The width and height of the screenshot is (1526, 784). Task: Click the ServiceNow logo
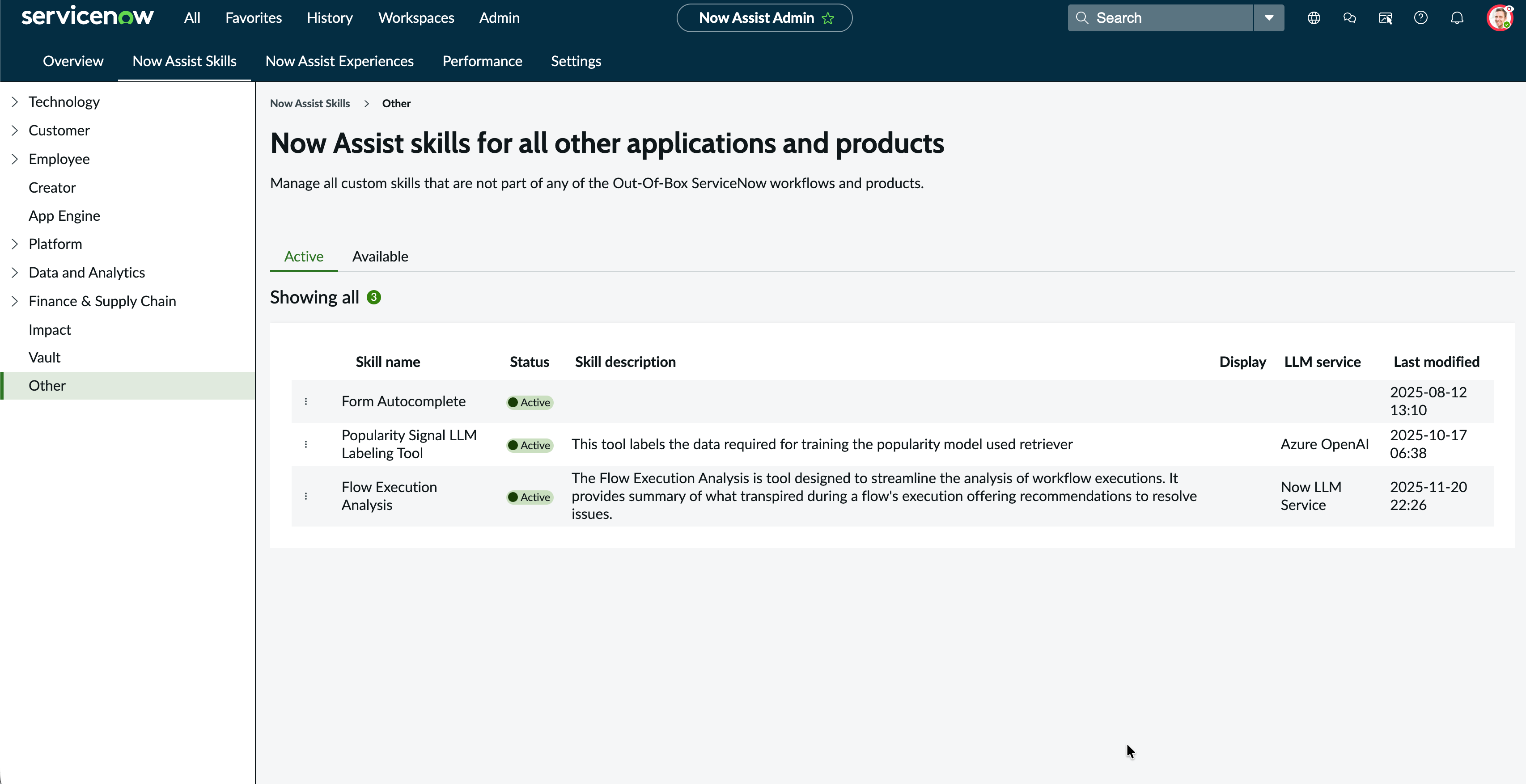pyautogui.click(x=87, y=17)
